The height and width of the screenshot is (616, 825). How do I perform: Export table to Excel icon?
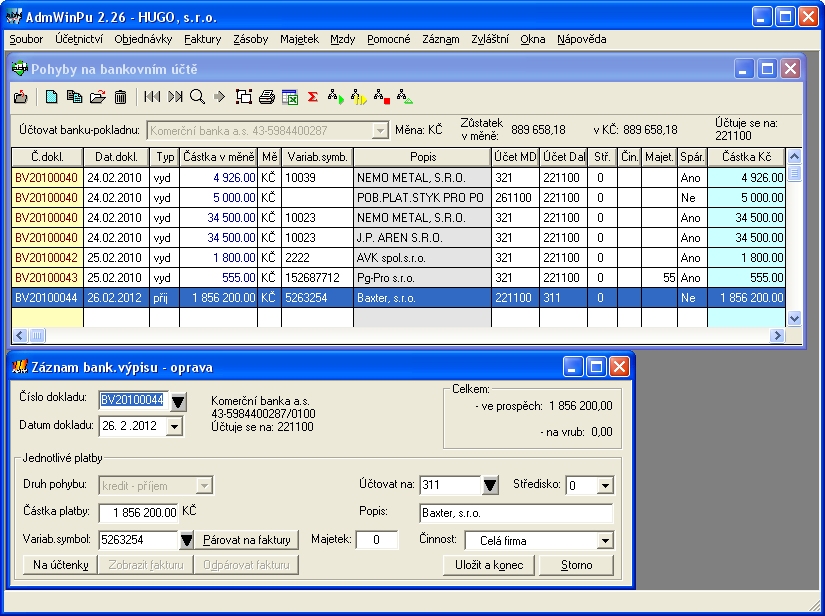coord(290,97)
